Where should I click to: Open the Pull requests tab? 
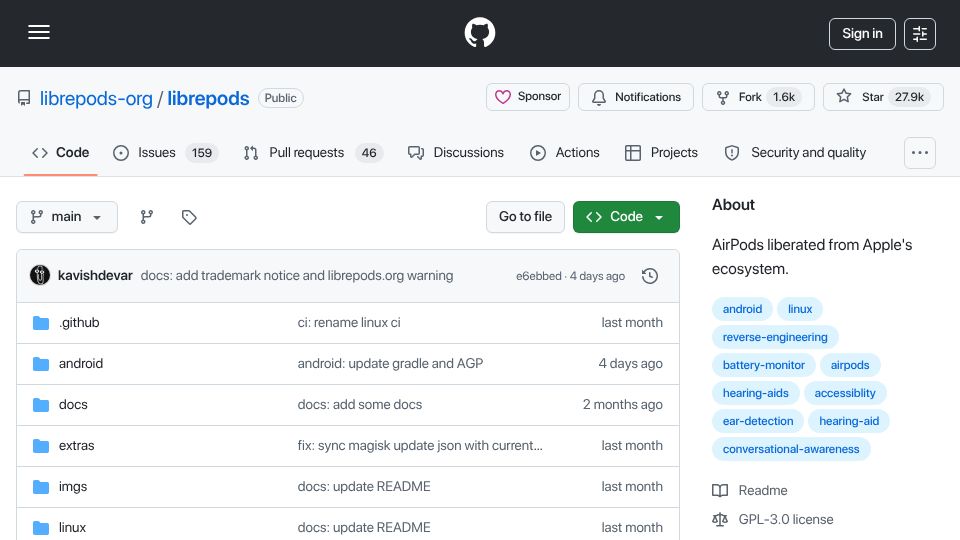coord(313,152)
